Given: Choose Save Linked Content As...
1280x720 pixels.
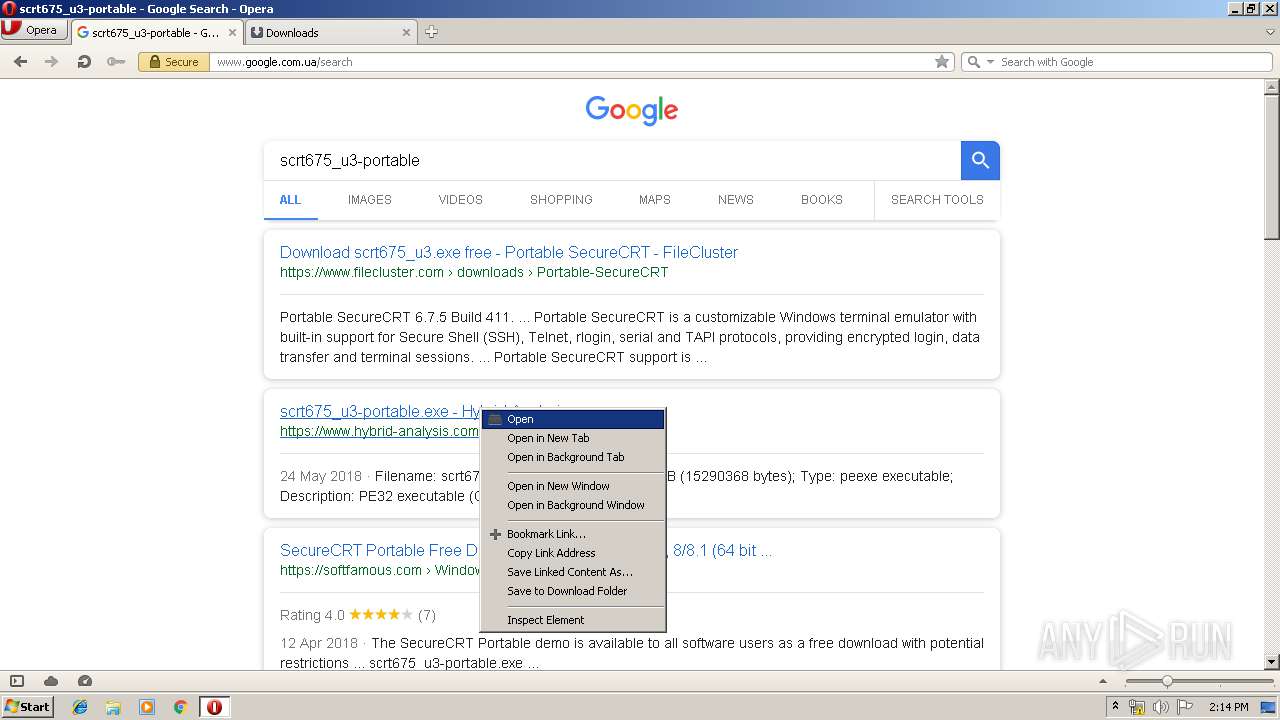Looking at the screenshot, I should 573,572.
